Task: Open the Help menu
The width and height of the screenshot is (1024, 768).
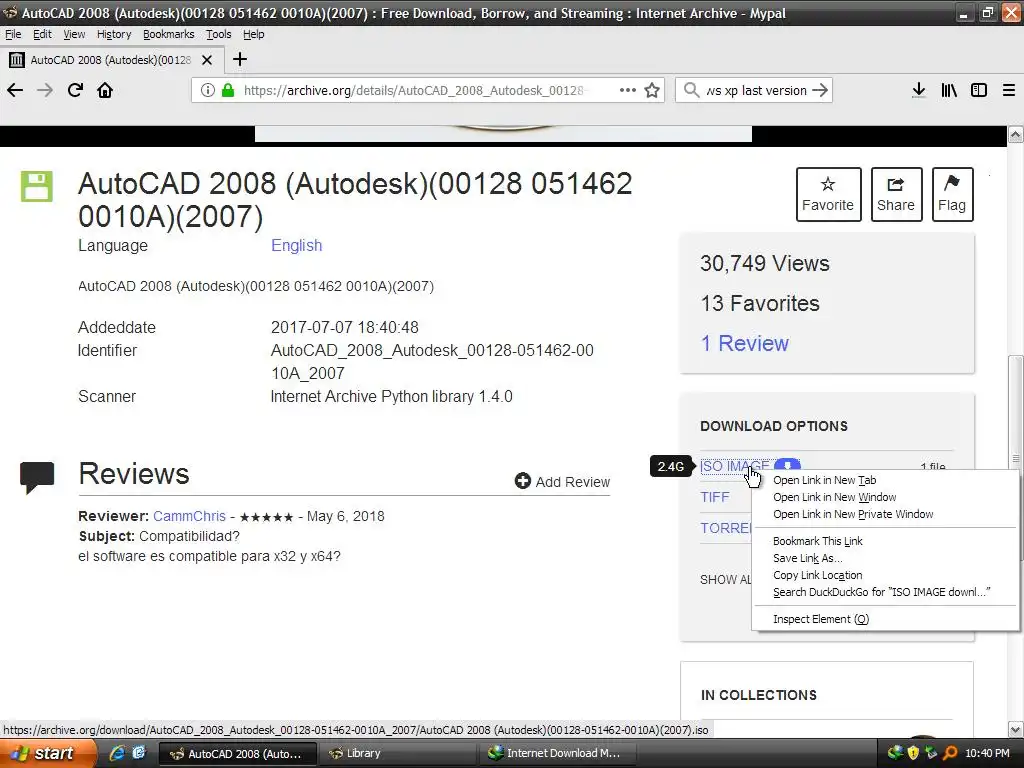Action: coord(253,34)
